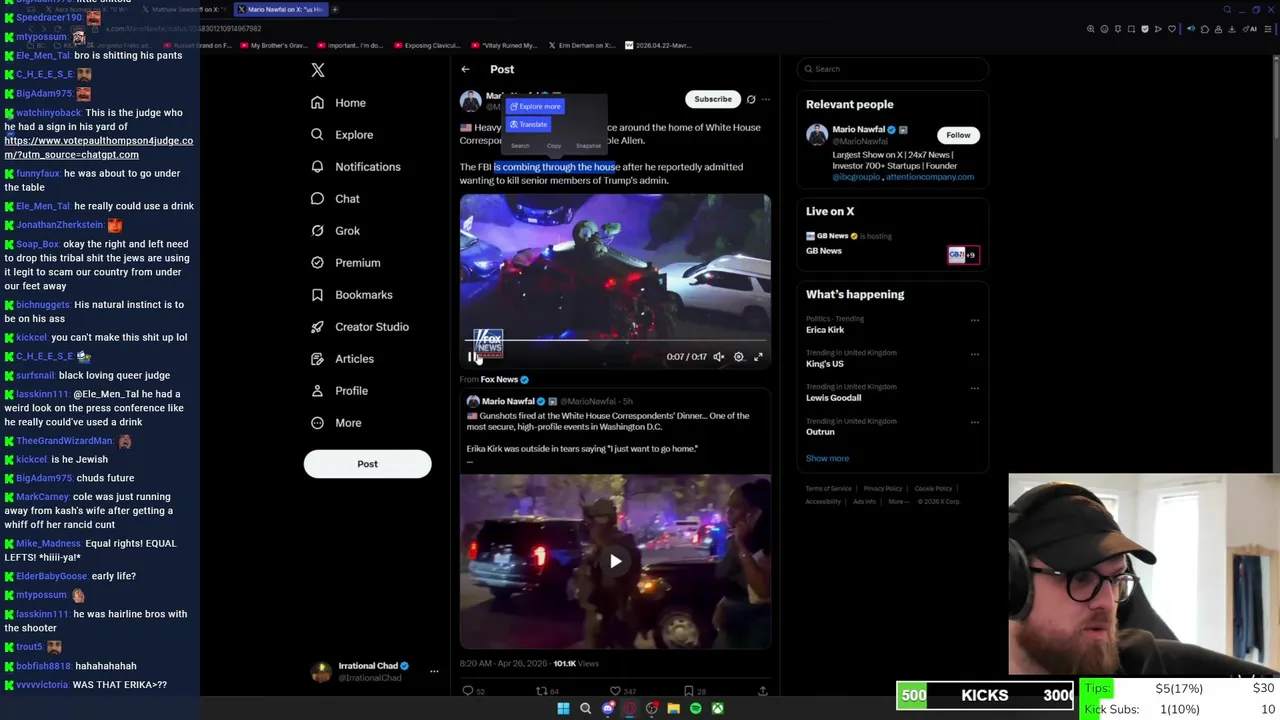
Task: Click the Subscribe button
Action: [713, 99]
